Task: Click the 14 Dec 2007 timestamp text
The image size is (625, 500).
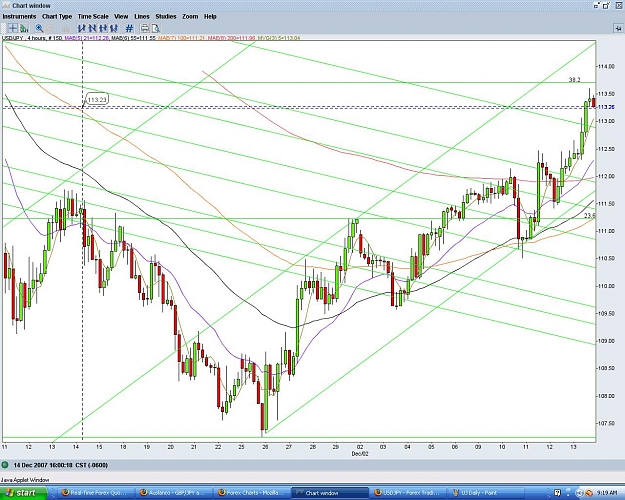Action: (61, 465)
